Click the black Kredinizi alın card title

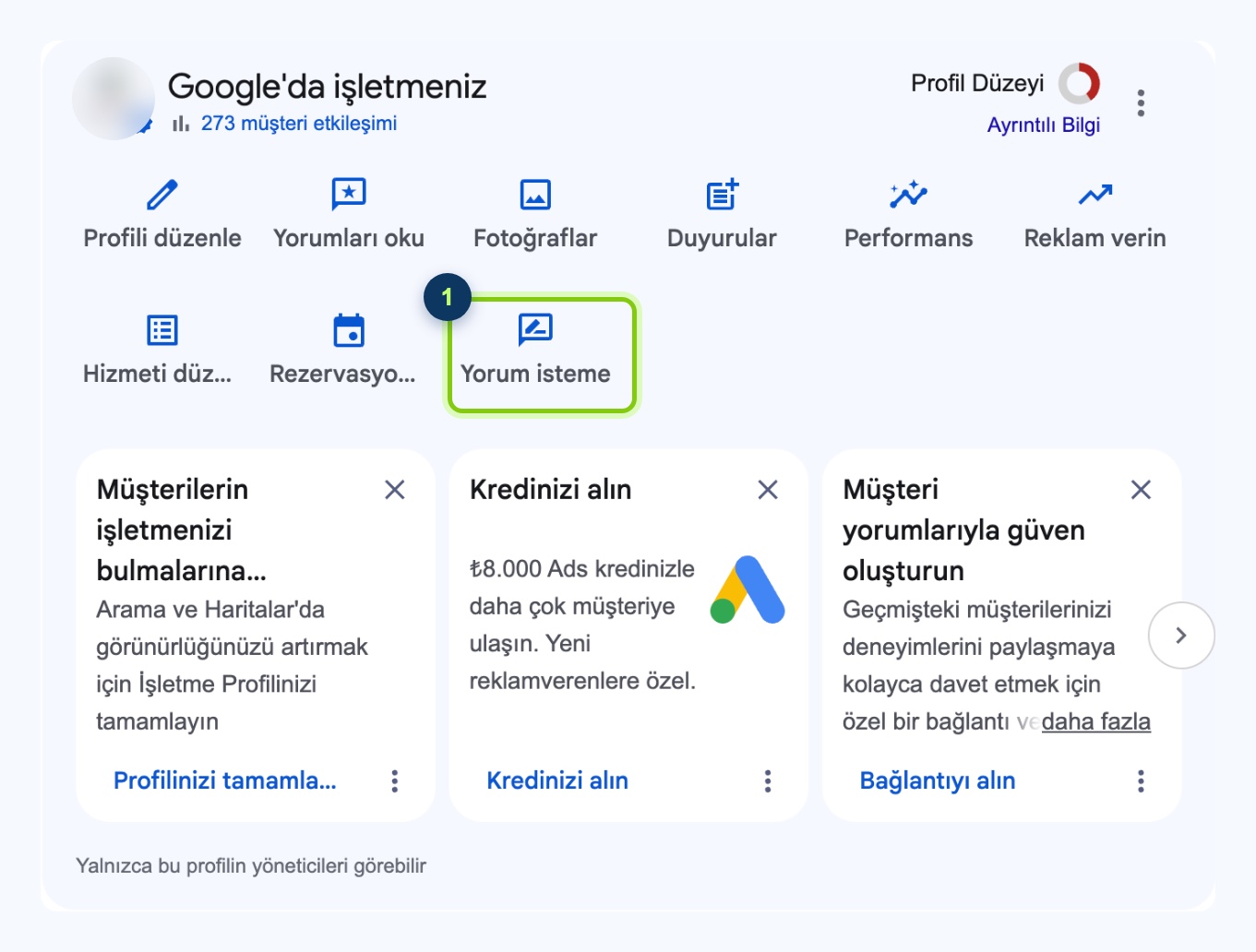pyautogui.click(x=550, y=489)
